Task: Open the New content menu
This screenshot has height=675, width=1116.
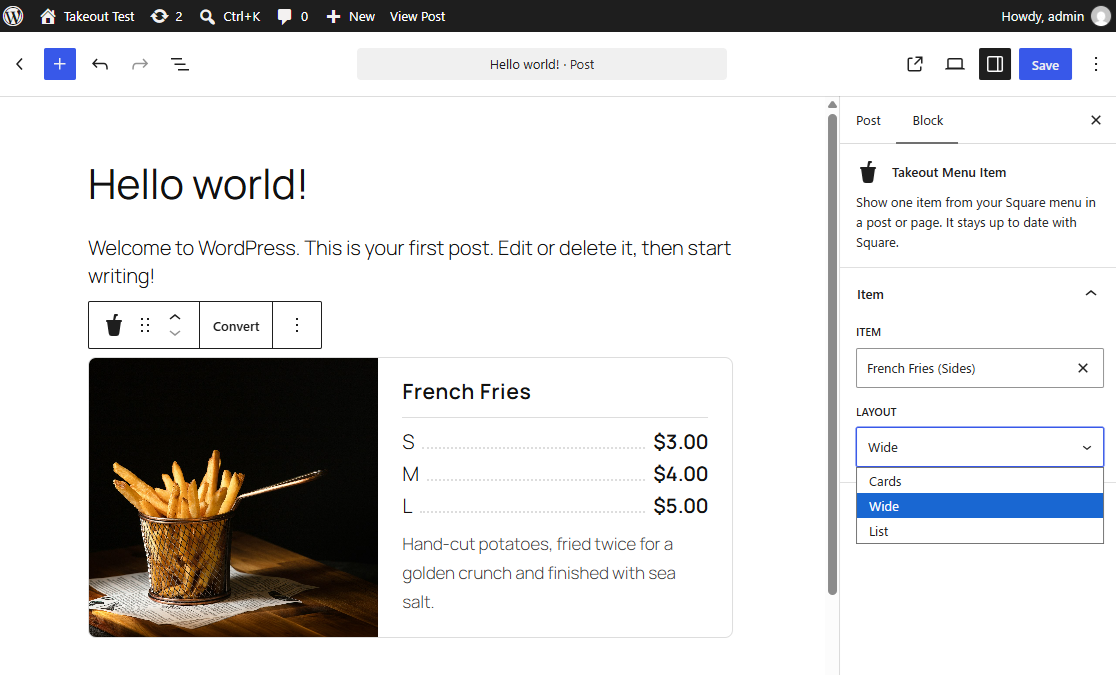Action: coord(350,16)
